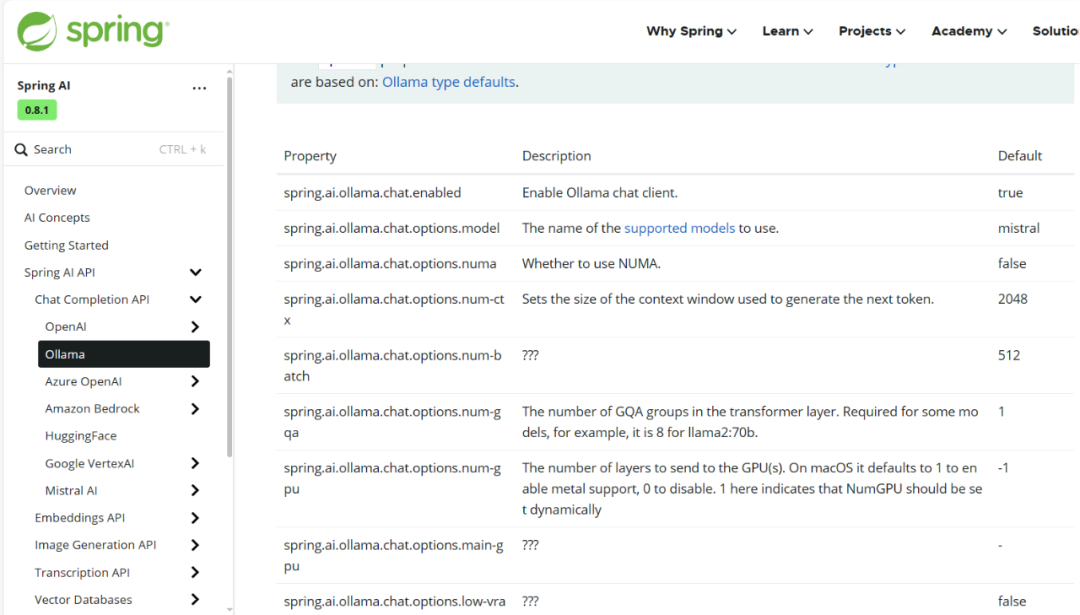The width and height of the screenshot is (1080, 615).
Task: Click the Spring AI sidebar title
Action: [43, 85]
